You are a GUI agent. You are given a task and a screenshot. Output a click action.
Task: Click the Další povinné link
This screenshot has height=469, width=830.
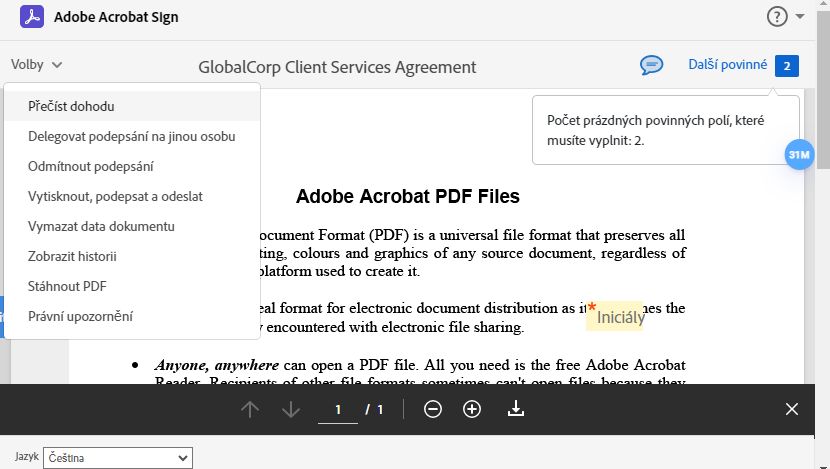(x=727, y=65)
